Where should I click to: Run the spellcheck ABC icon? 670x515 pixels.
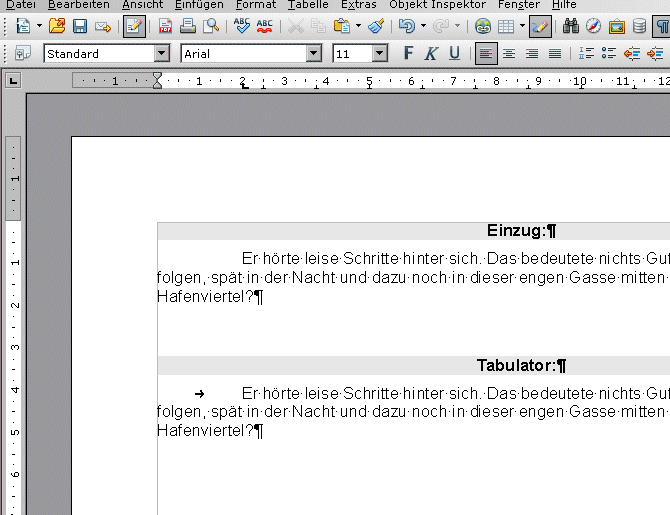coord(242,26)
